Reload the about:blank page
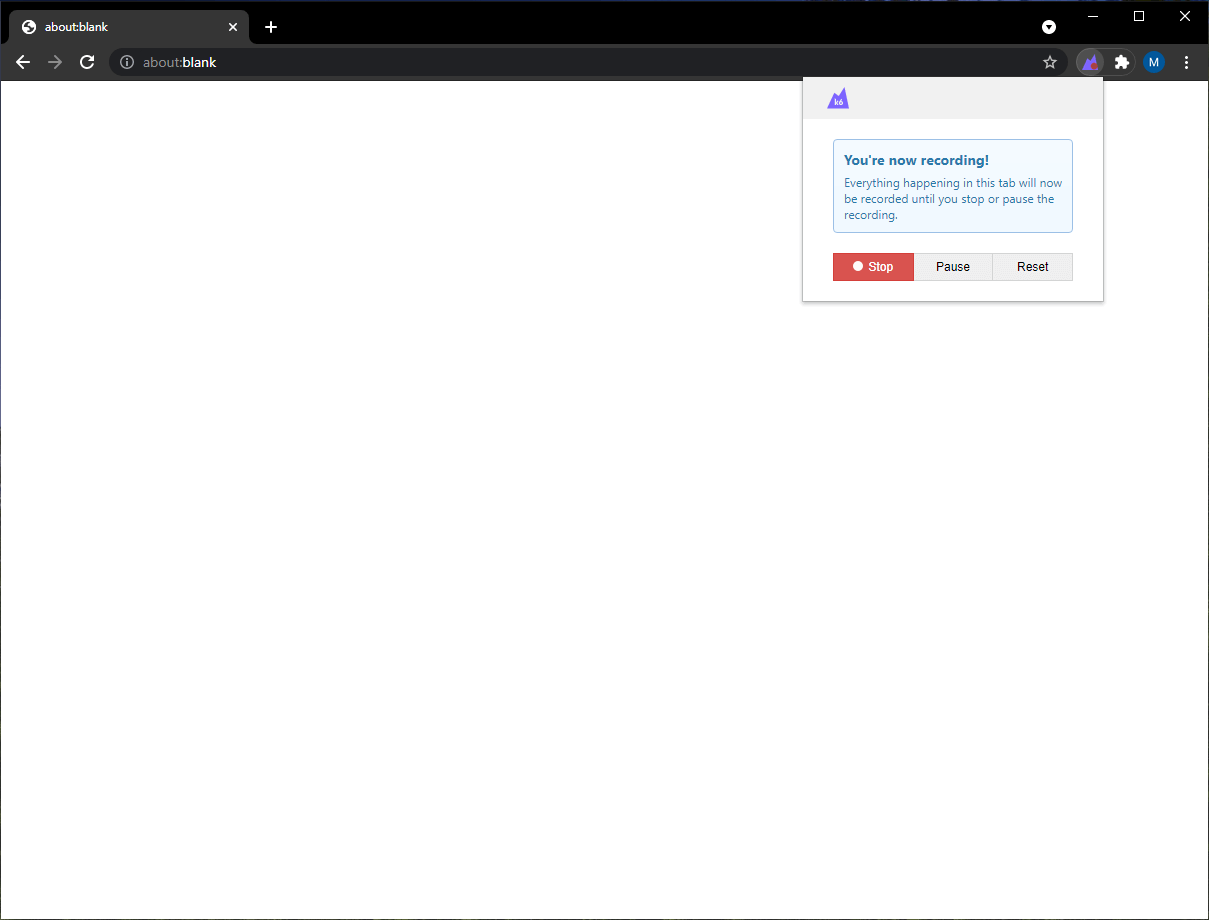The image size is (1209, 920). coord(87,62)
